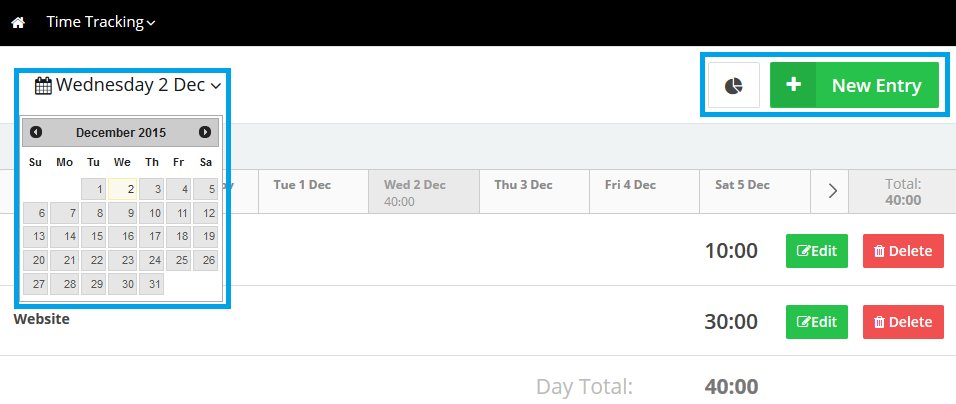This screenshot has width=956, height=404.
Task: Edit the 10:00 time entry
Action: coord(816,251)
